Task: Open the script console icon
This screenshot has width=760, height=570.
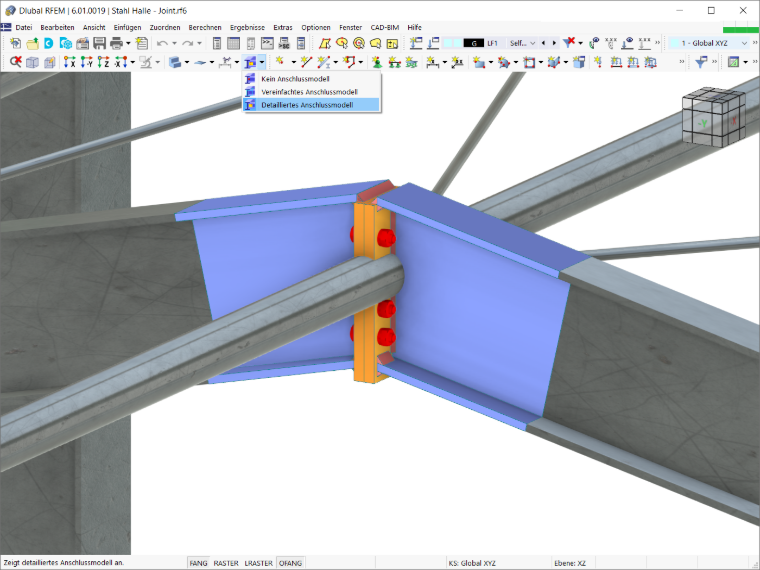Action: tap(267, 43)
